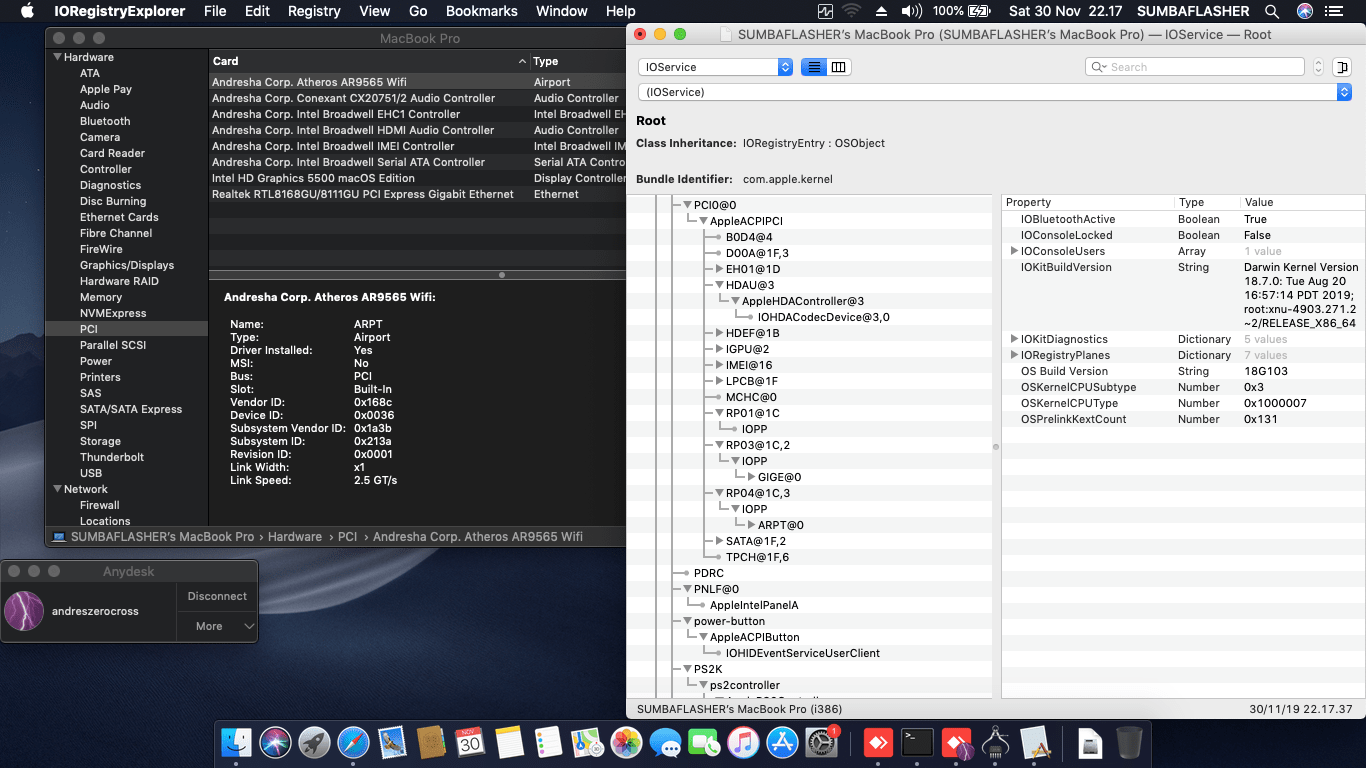Open the Go menu

click(419, 11)
